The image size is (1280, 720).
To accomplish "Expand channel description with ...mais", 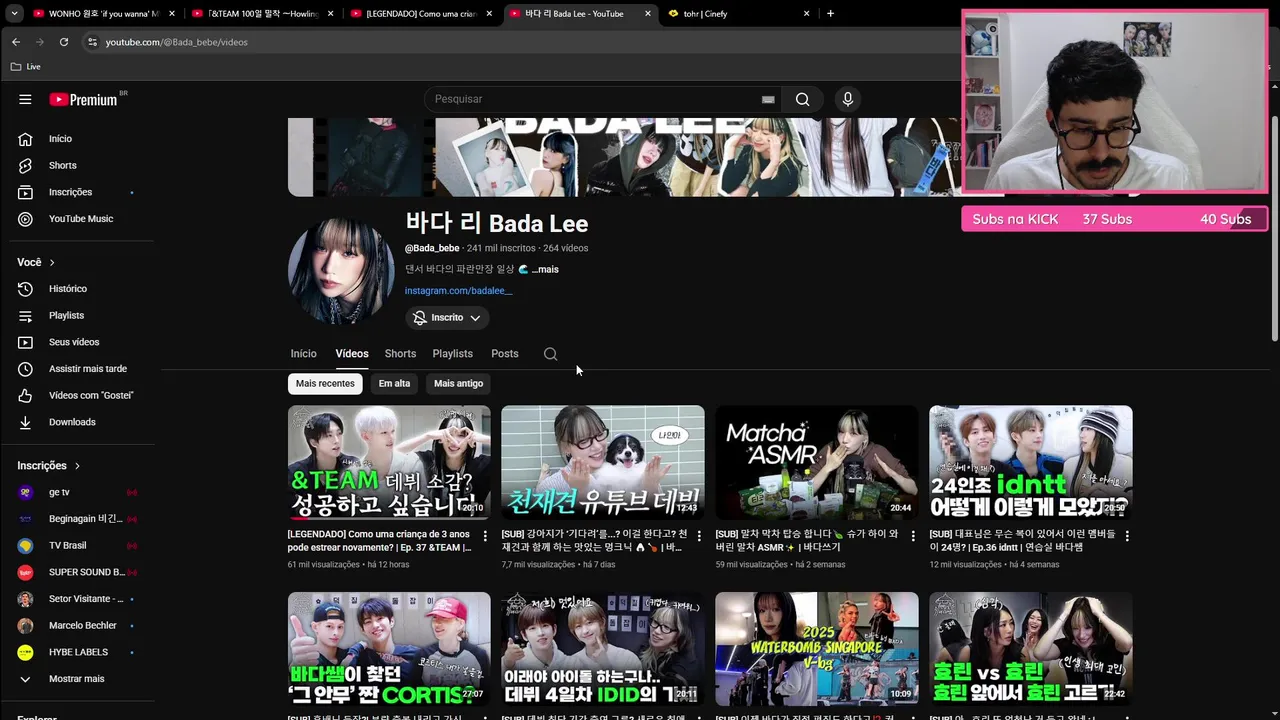I will (x=545, y=269).
